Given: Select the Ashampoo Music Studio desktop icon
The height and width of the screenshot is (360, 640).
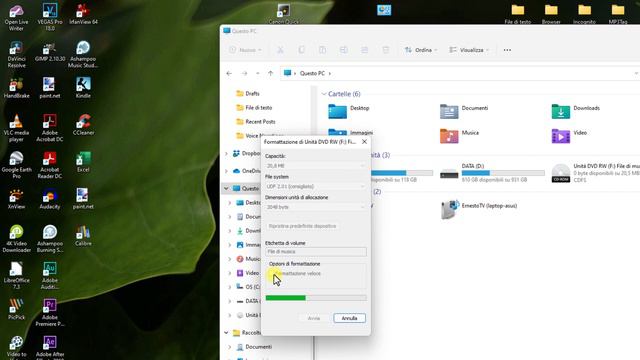Looking at the screenshot, I should [83, 54].
